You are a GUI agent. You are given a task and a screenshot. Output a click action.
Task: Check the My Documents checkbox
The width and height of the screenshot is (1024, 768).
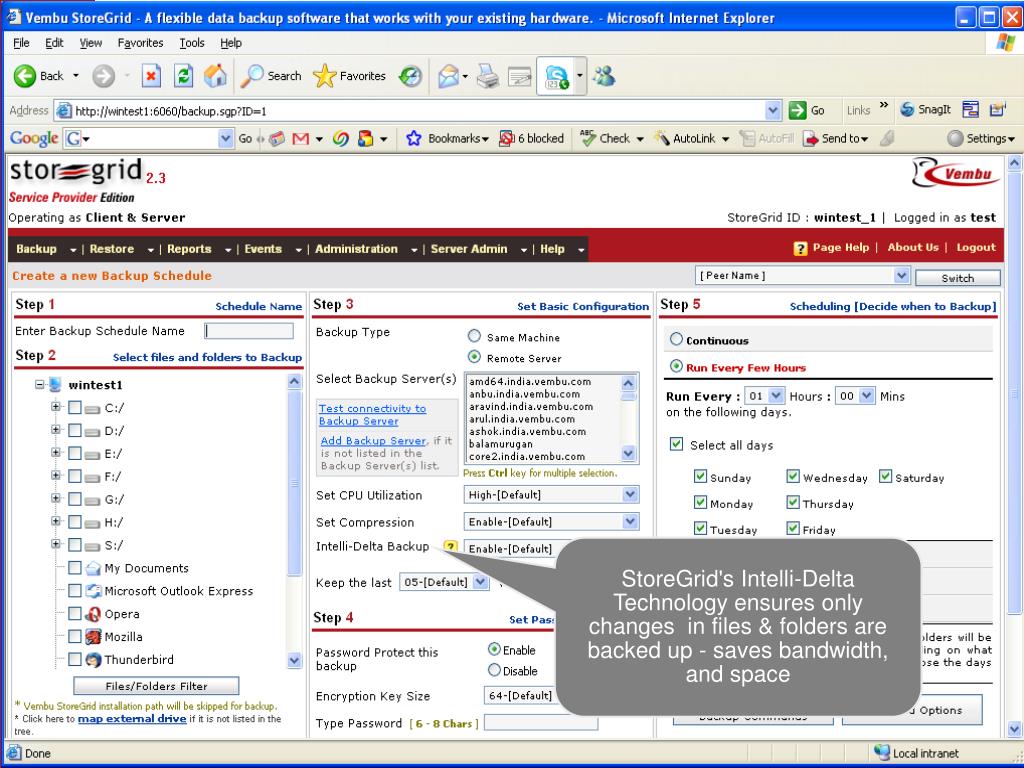point(75,568)
